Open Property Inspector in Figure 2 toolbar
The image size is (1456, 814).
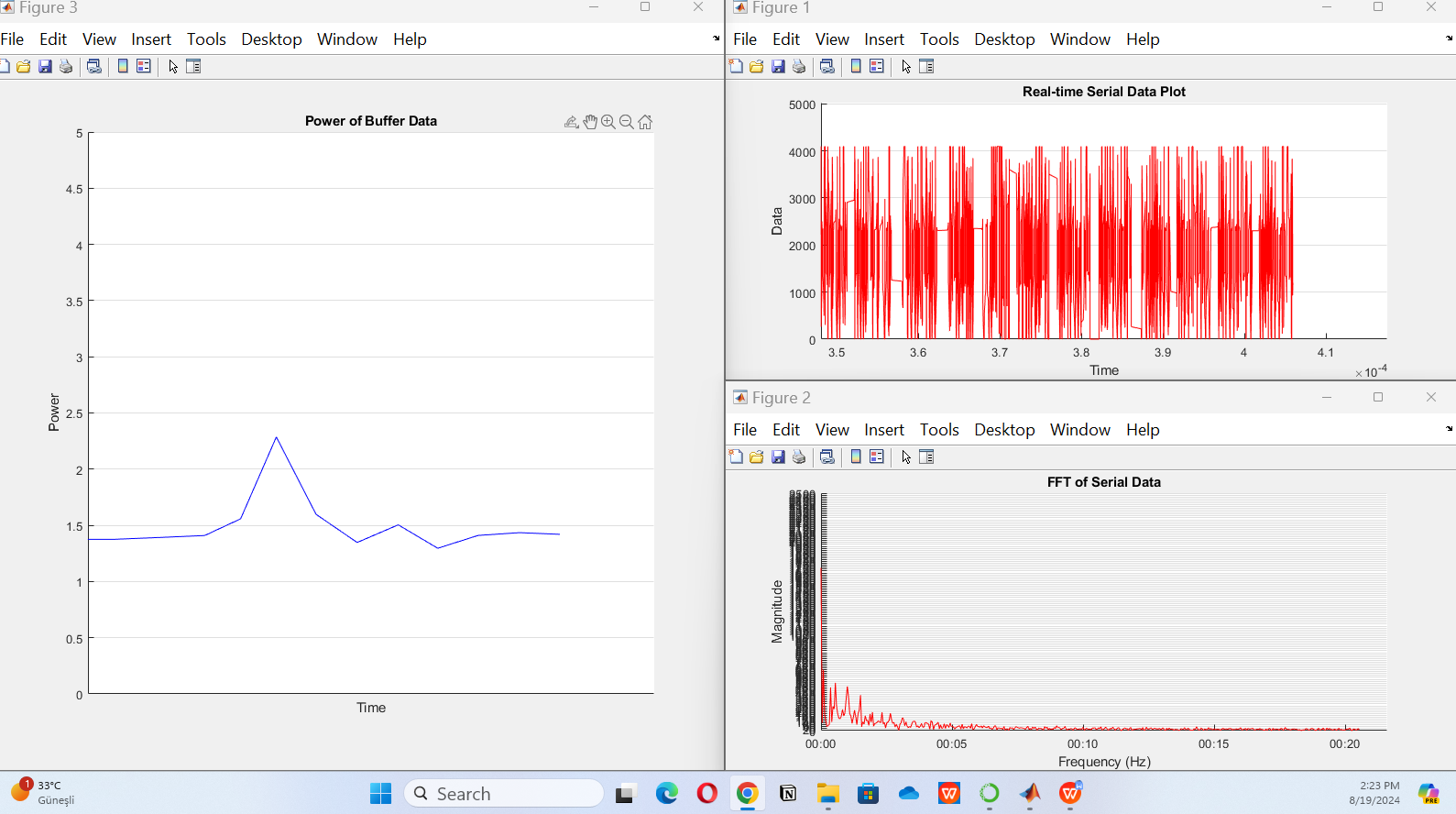(x=926, y=456)
